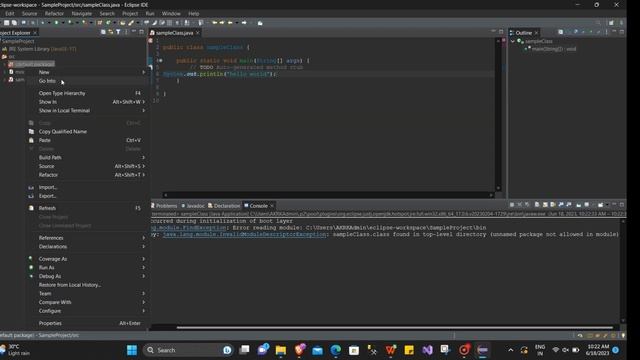The height and width of the screenshot is (360, 640).
Task: Click the editor horizontal scrollbar
Action: (x=328, y=195)
